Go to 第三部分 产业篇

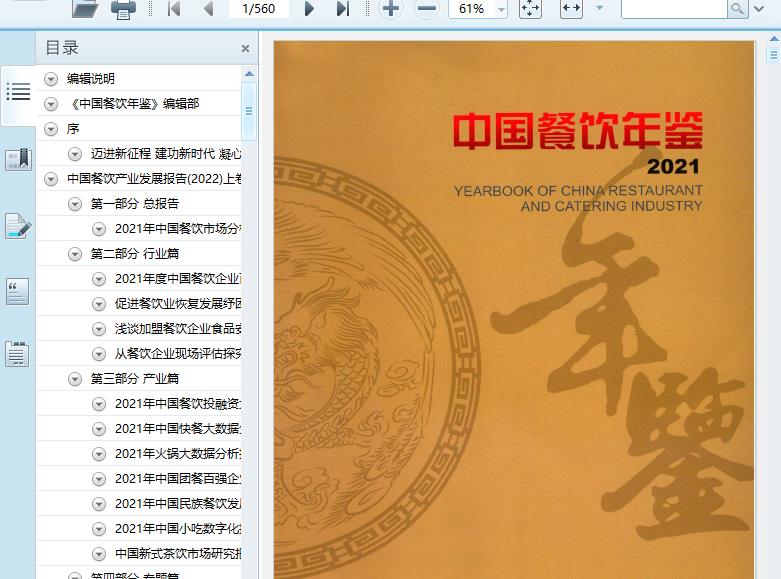(x=134, y=379)
